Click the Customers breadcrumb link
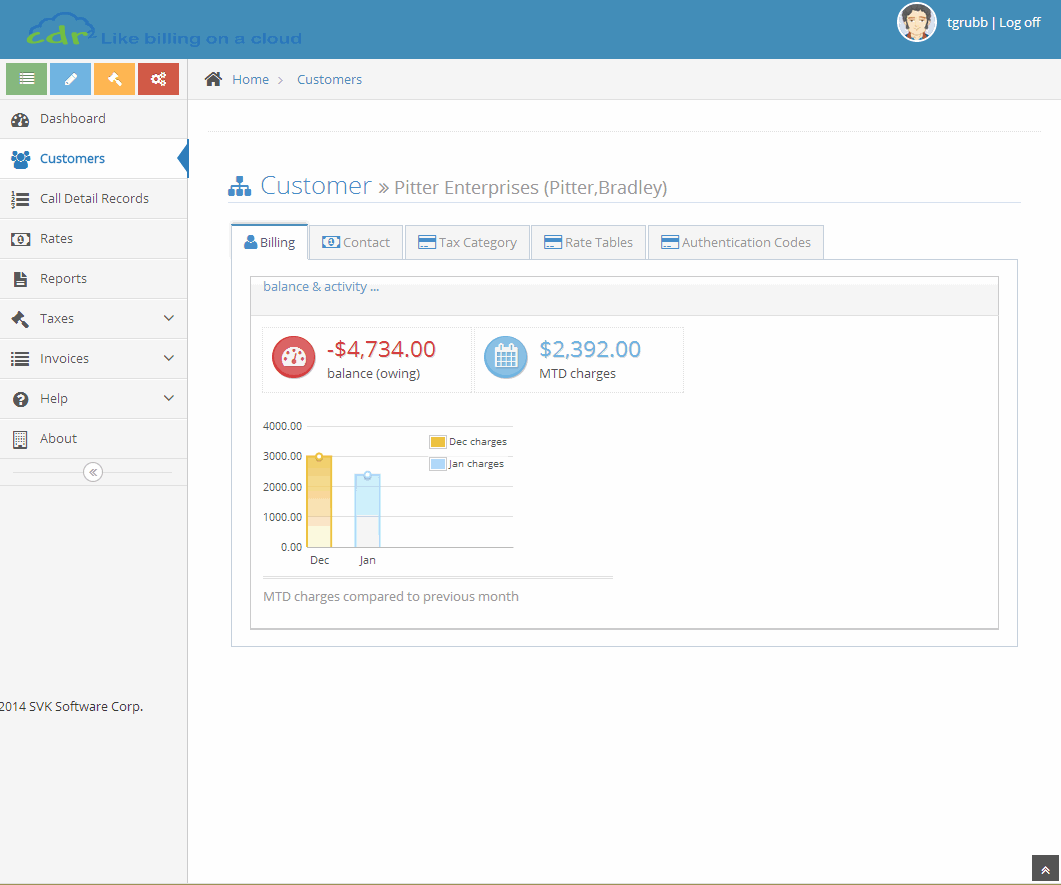Screen dimensions: 1061x885 tap(330, 80)
